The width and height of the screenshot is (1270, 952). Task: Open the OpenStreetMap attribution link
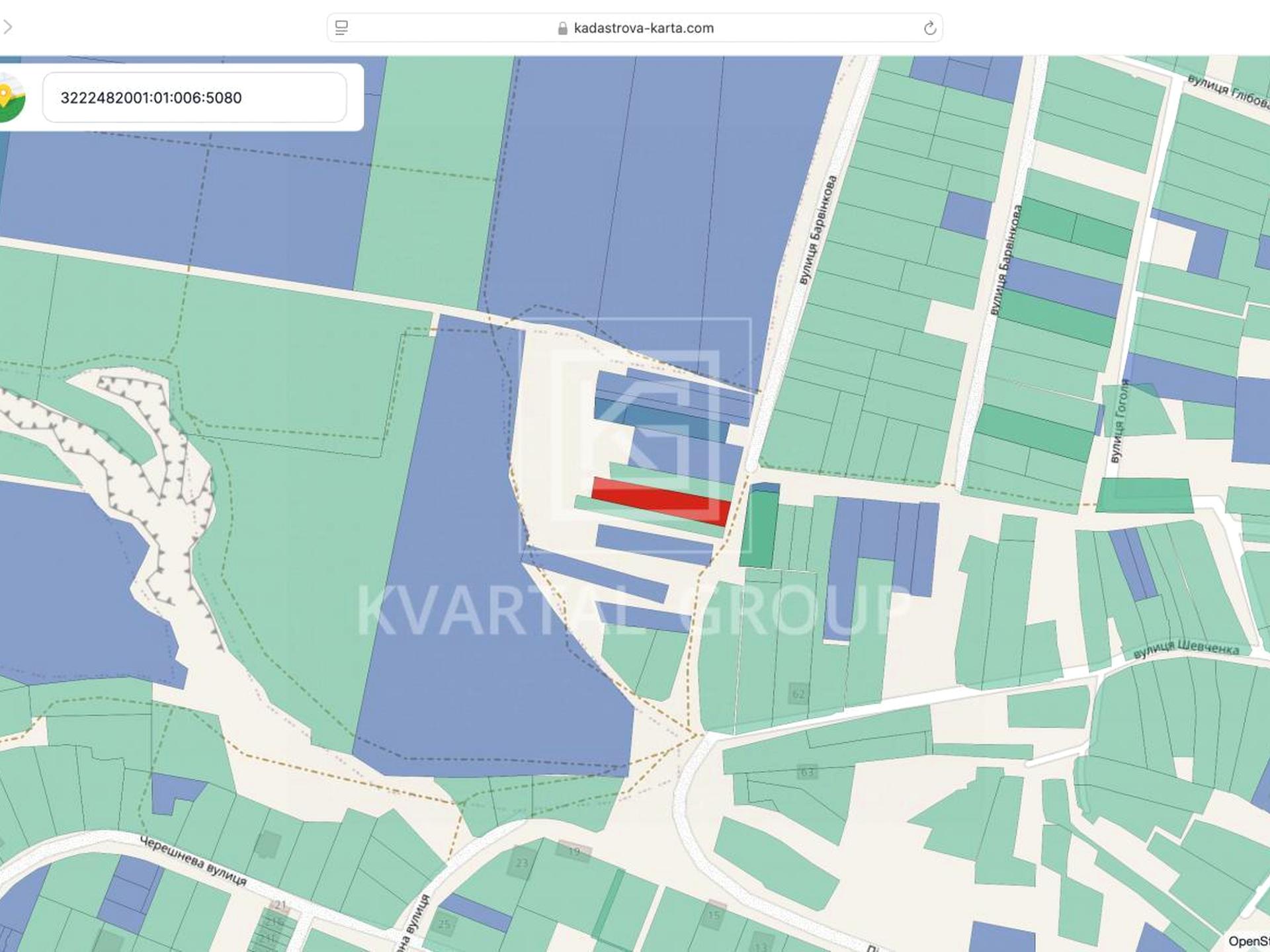[x=1248, y=940]
